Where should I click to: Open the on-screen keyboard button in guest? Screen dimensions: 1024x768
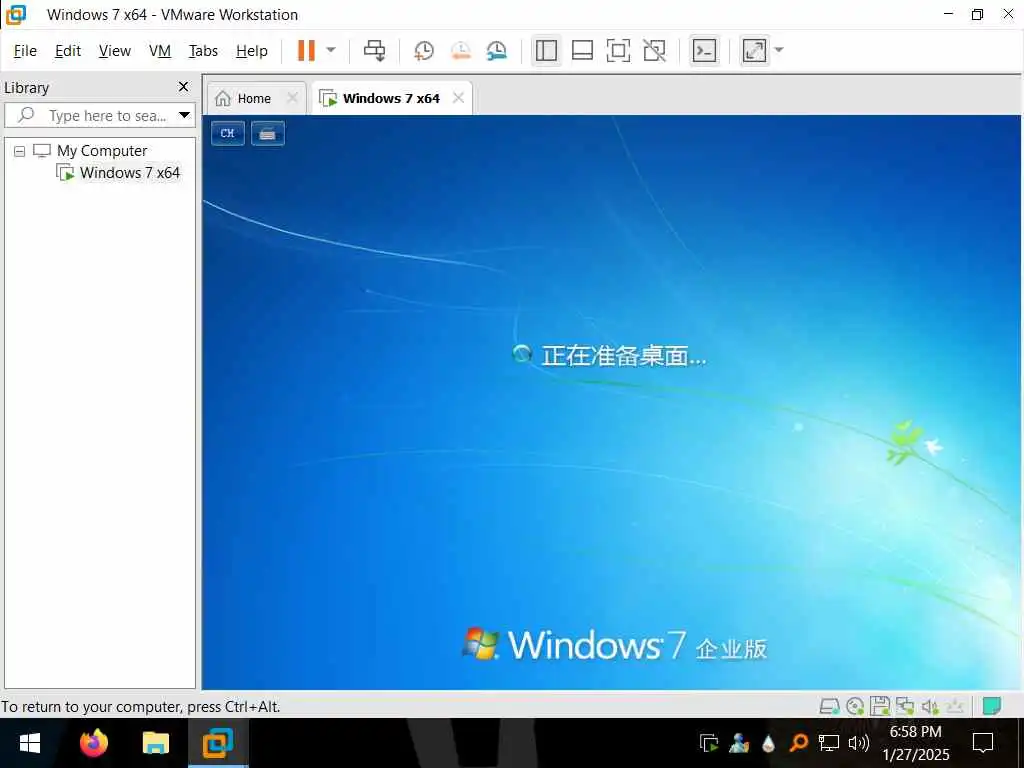pos(268,133)
